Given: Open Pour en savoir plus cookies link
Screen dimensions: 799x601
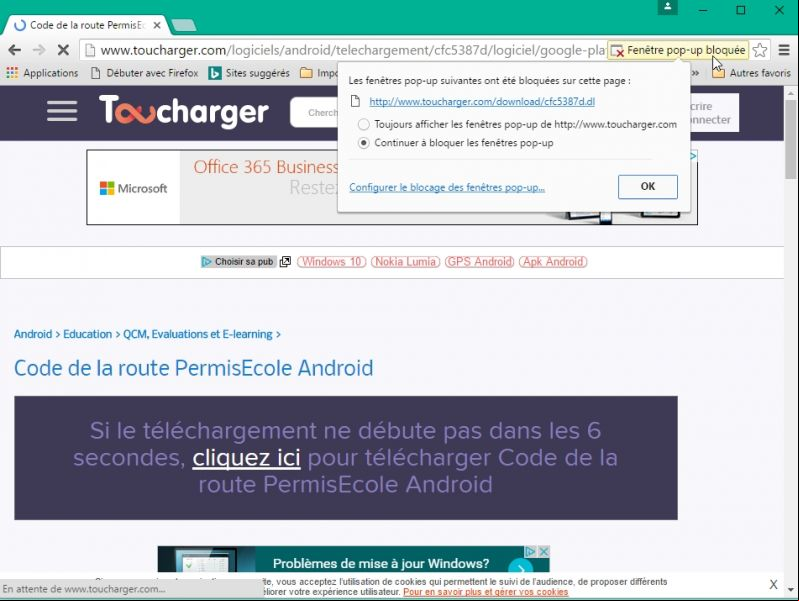Looking at the screenshot, I should tap(486, 592).
